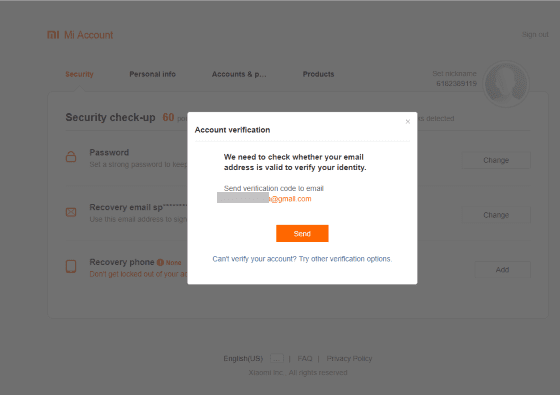Expand the language selector next to English(US)
The image size is (560, 395).
(277, 358)
